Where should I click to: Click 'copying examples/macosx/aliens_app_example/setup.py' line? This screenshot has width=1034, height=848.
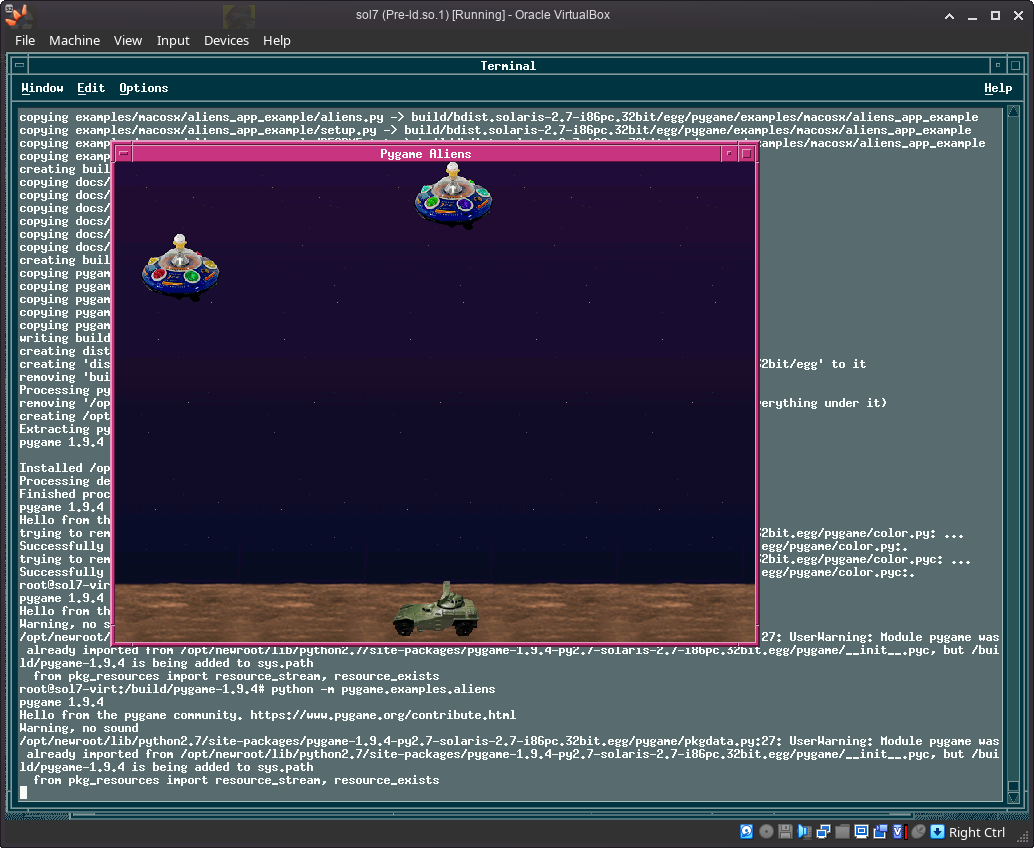pyautogui.click(x=495, y=130)
